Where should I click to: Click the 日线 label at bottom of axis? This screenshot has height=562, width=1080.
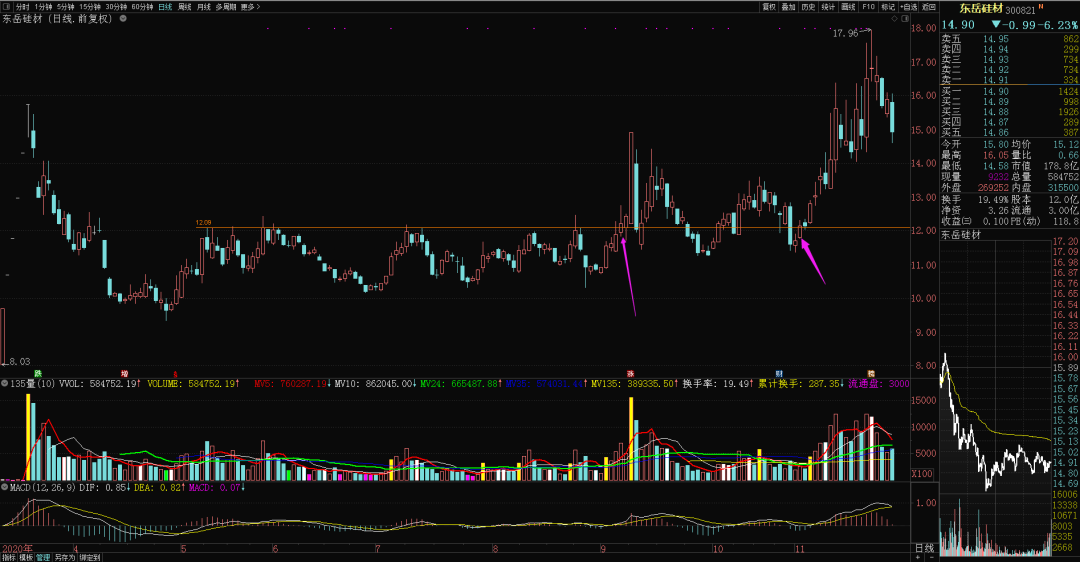[x=924, y=548]
